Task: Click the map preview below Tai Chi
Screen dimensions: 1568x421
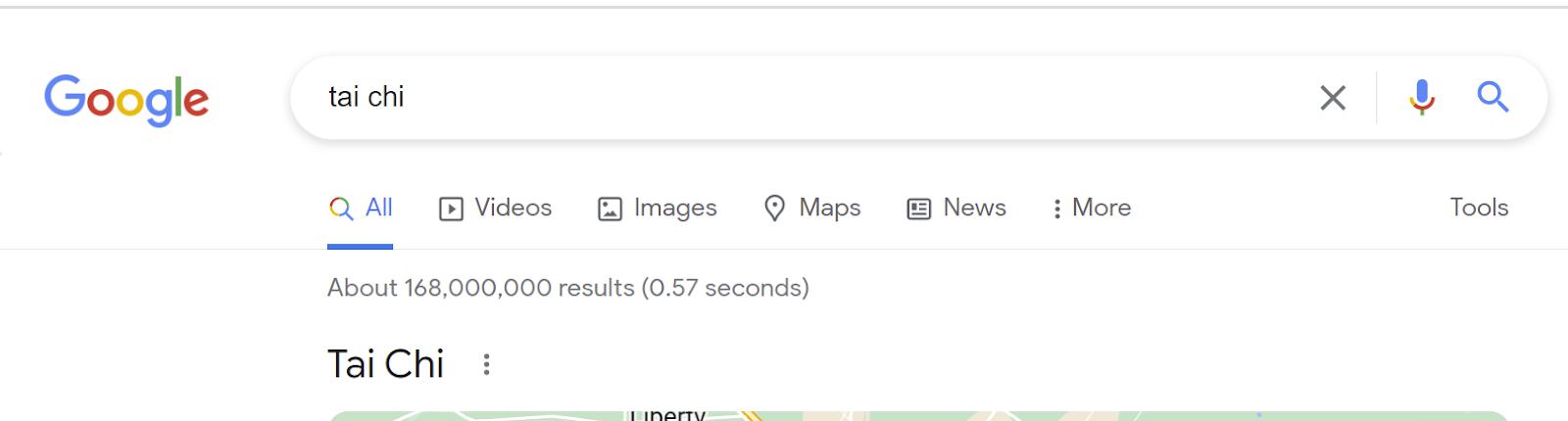Action: click(x=918, y=416)
